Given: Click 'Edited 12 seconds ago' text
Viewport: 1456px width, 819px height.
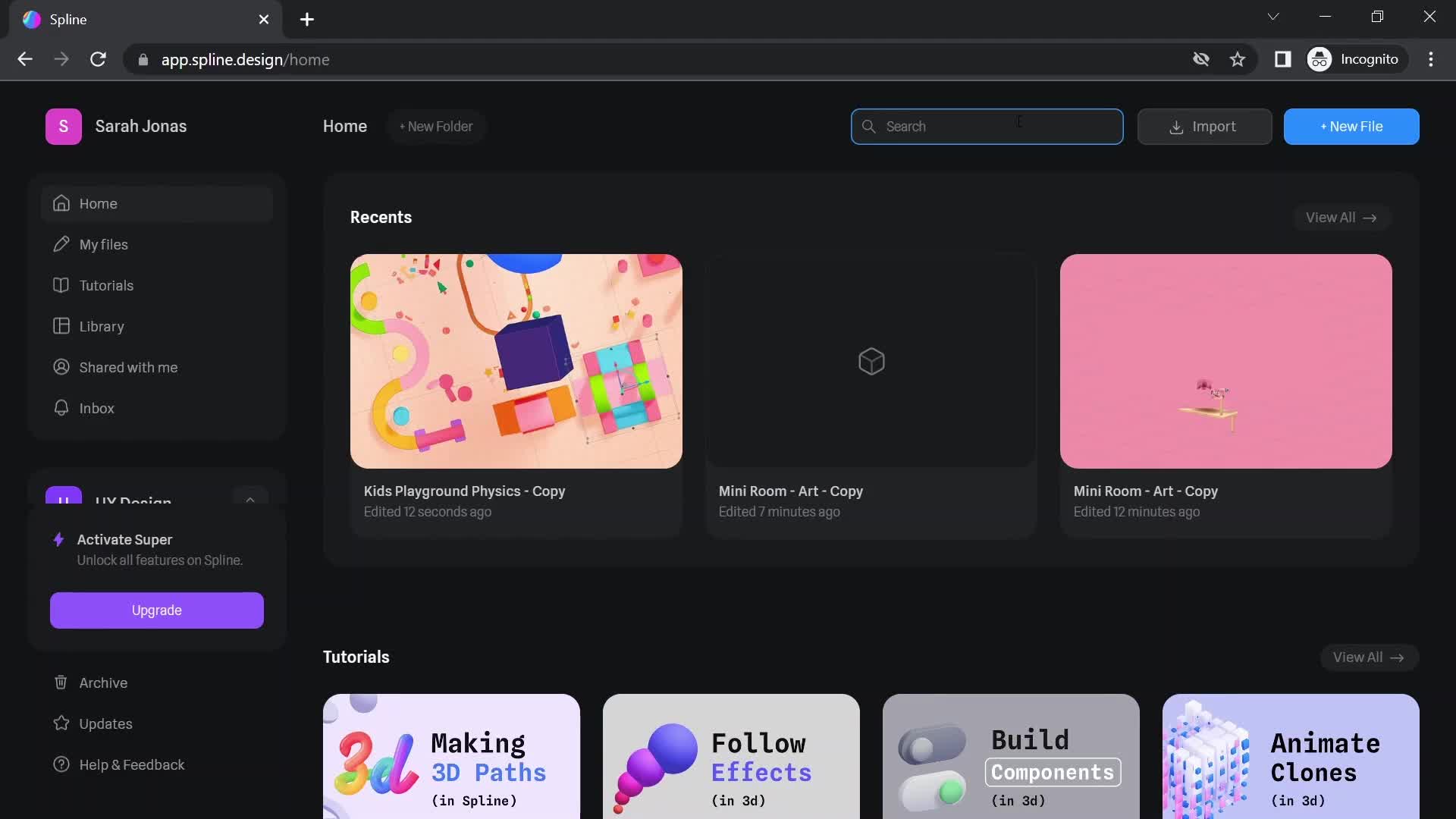Looking at the screenshot, I should (x=428, y=512).
